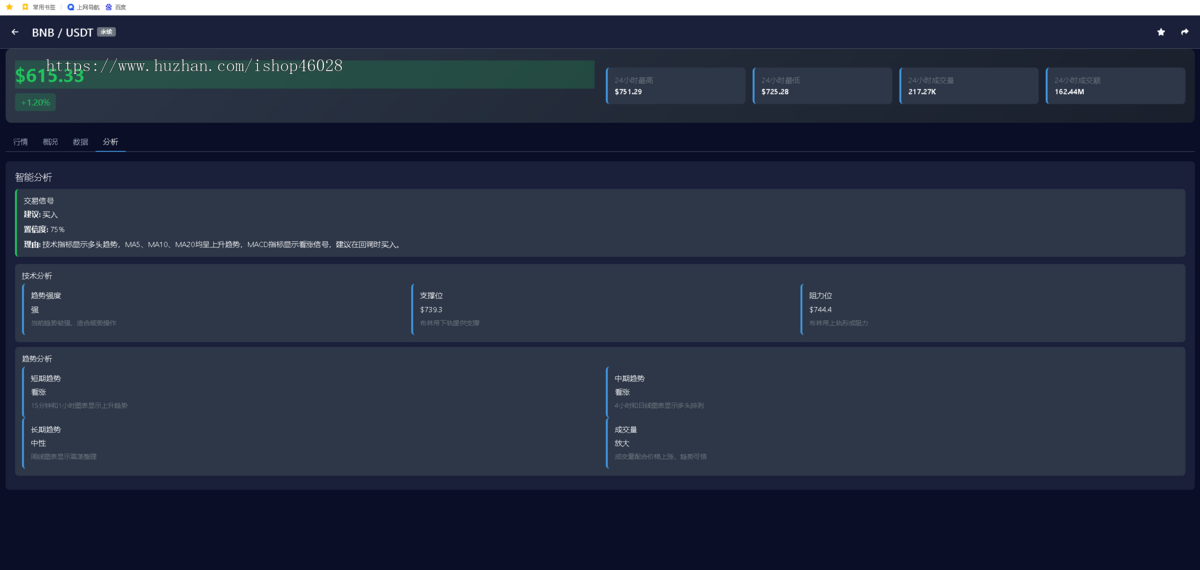The width and height of the screenshot is (1200, 570).
Task: Click the 趋势强度 card title
Action: (46, 295)
